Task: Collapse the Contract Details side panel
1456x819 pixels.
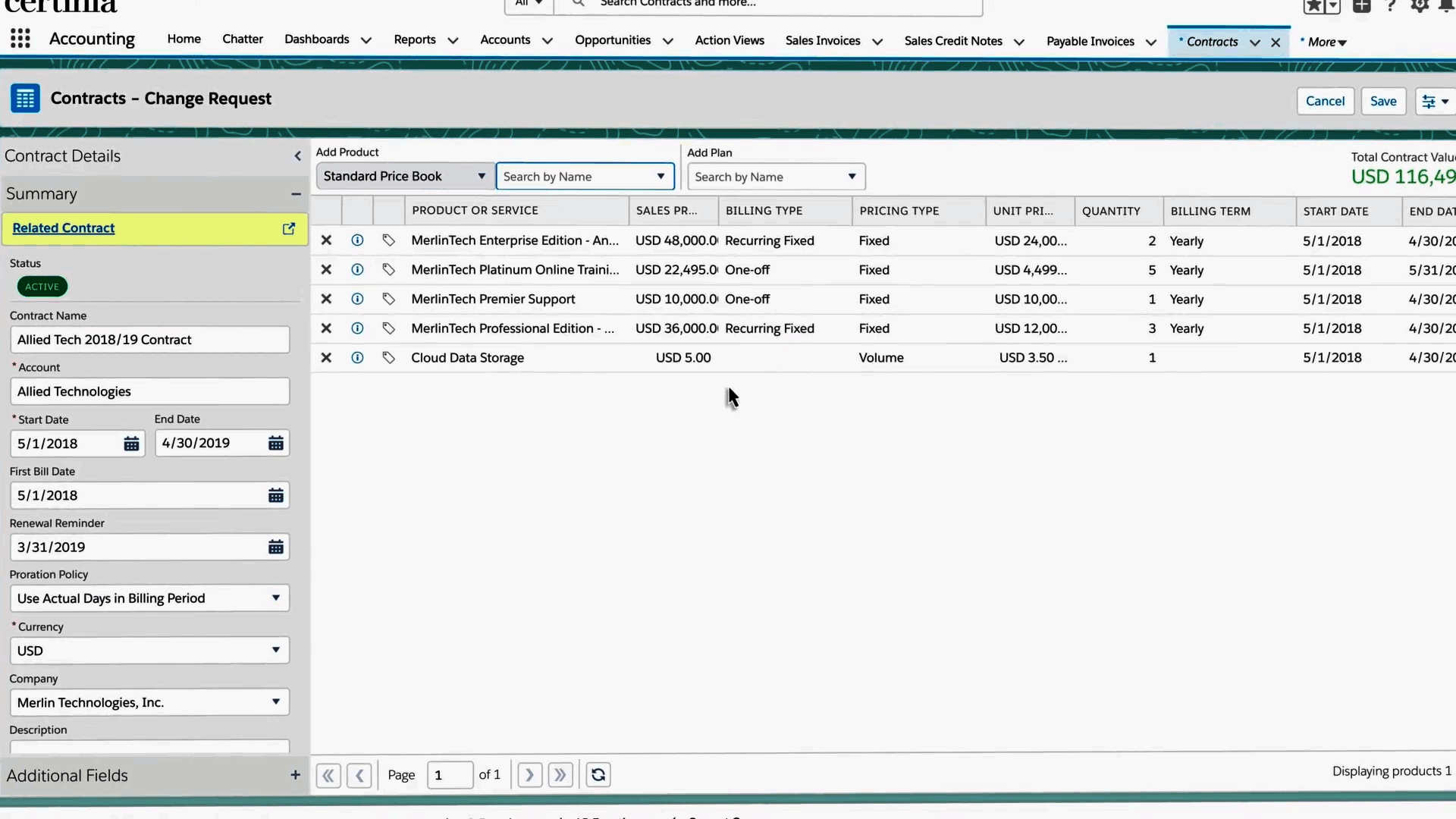Action: click(x=297, y=156)
